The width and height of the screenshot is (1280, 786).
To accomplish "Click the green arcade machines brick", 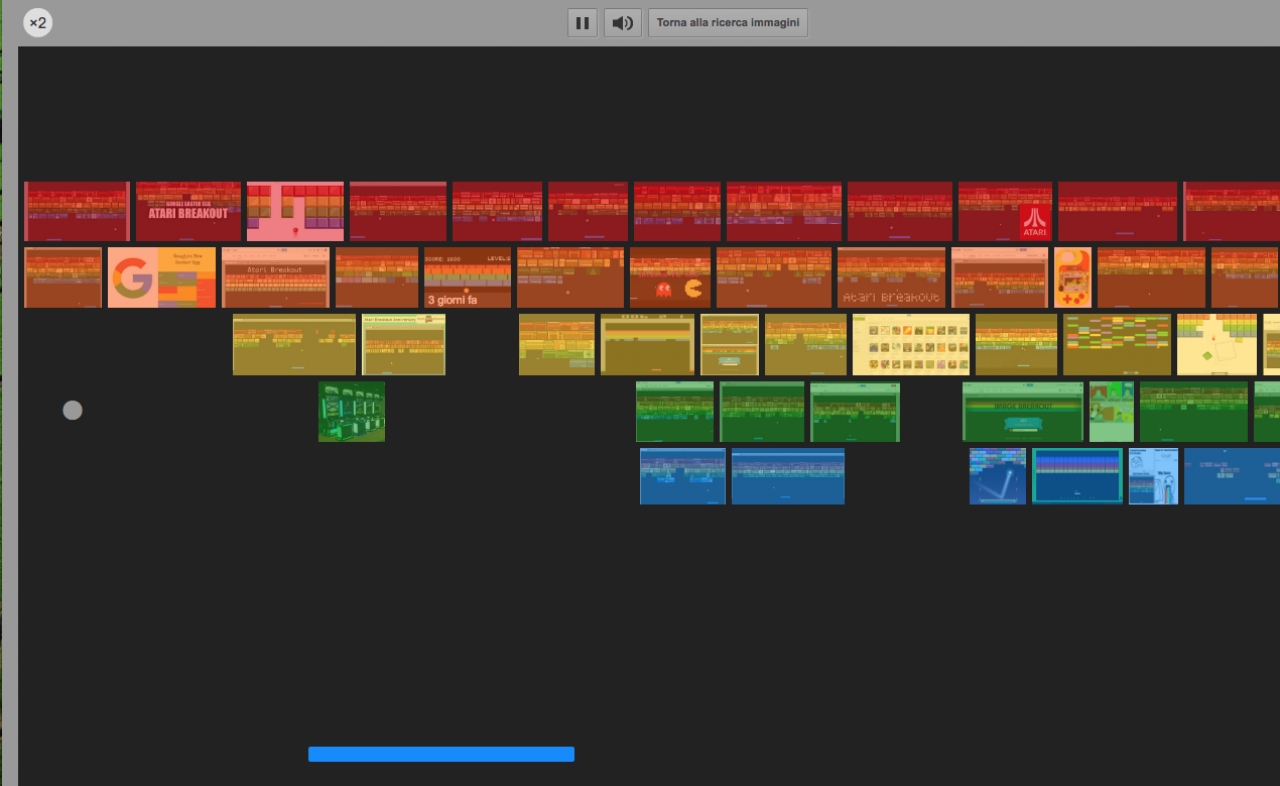I will pyautogui.click(x=351, y=411).
